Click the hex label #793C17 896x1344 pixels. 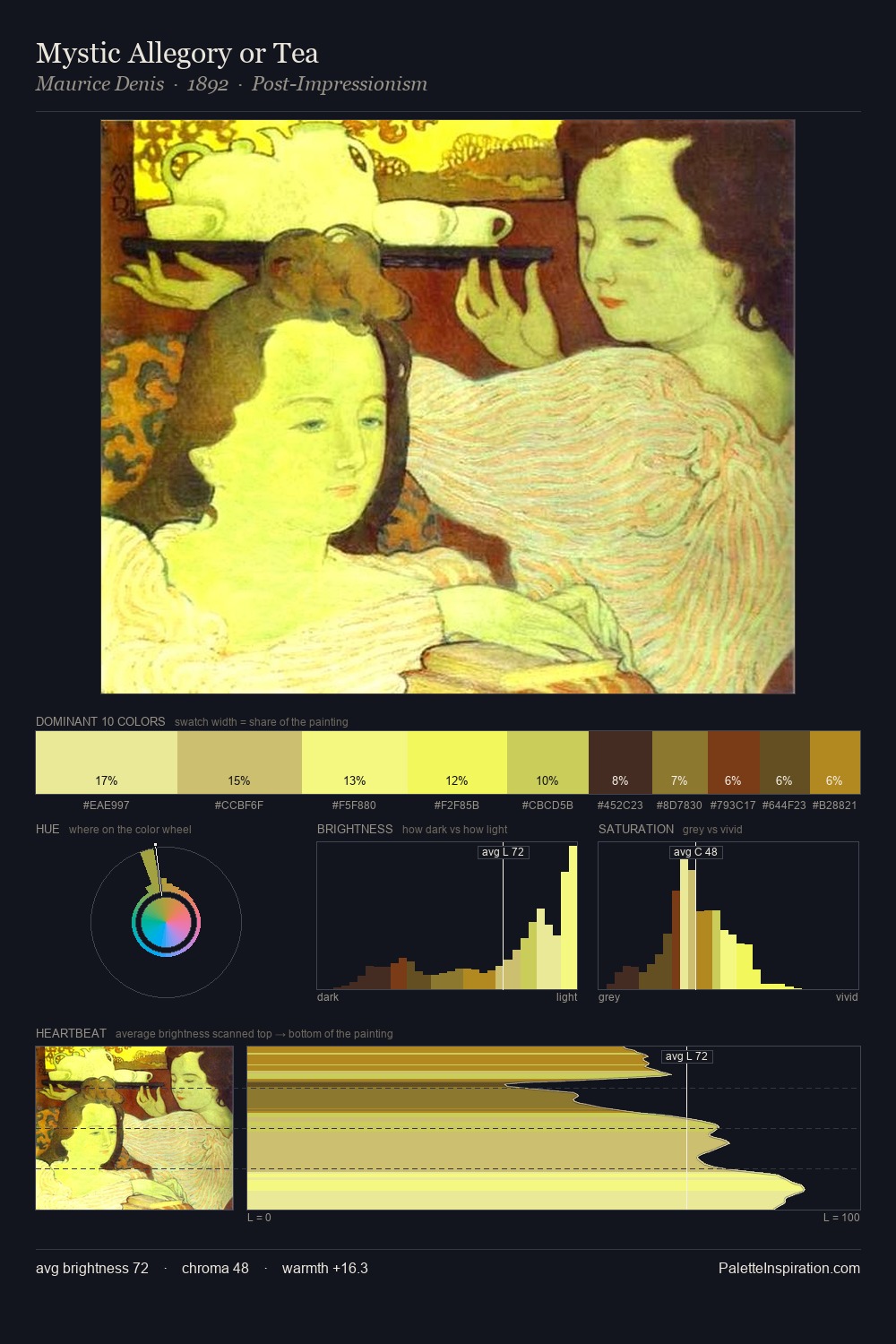pyautogui.click(x=733, y=806)
